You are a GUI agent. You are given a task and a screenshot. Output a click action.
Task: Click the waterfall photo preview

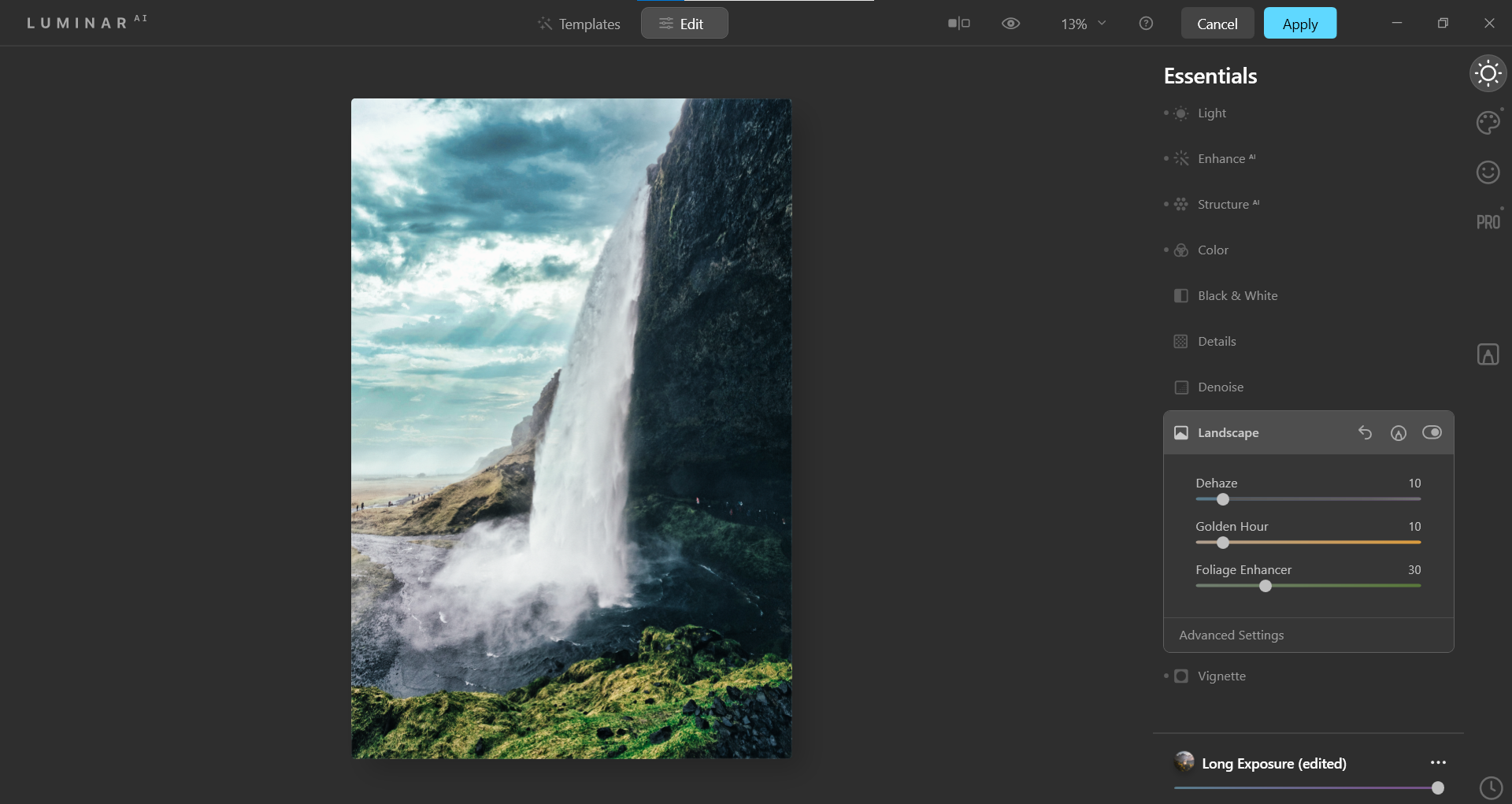click(x=571, y=428)
